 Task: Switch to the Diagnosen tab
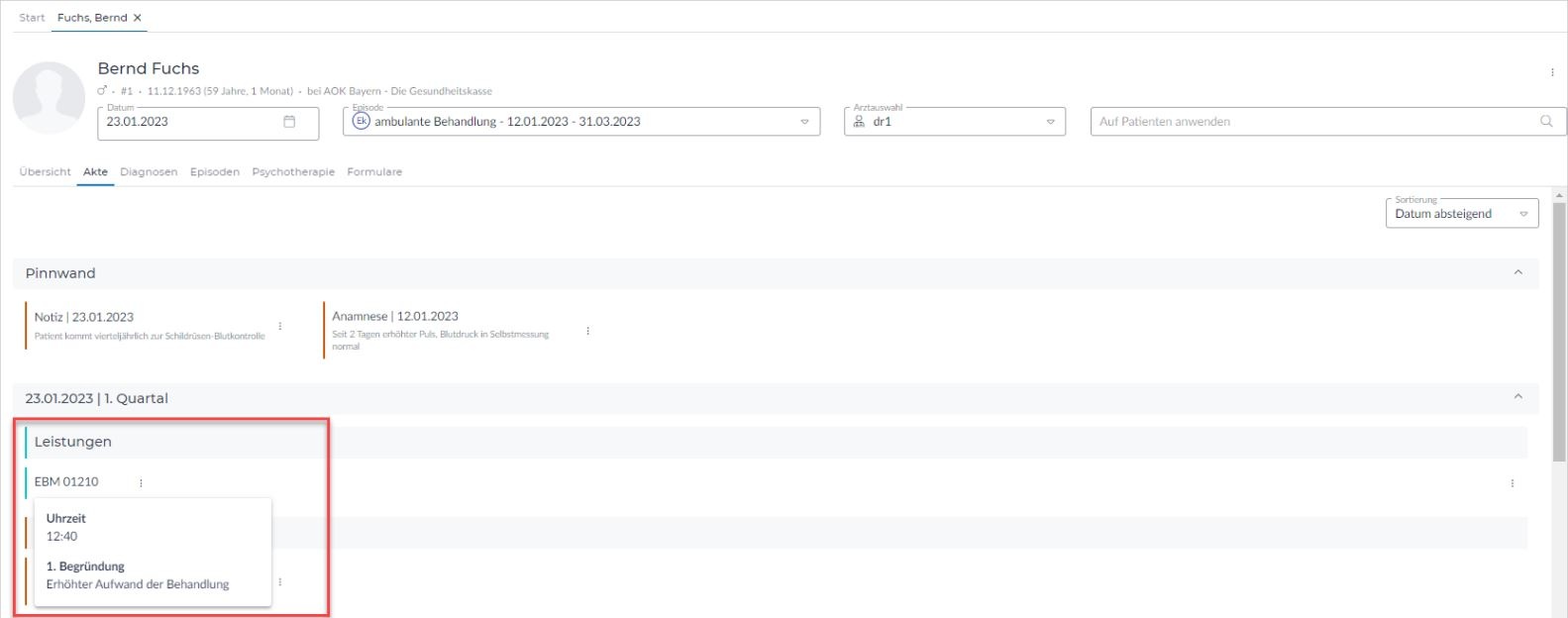(149, 172)
